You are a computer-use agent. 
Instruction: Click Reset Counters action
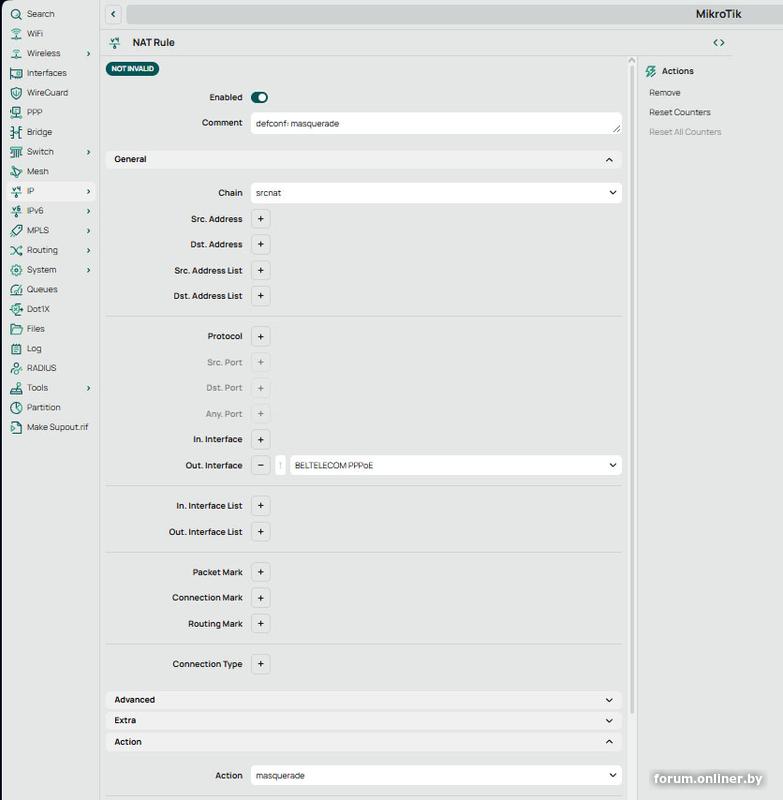(x=679, y=112)
